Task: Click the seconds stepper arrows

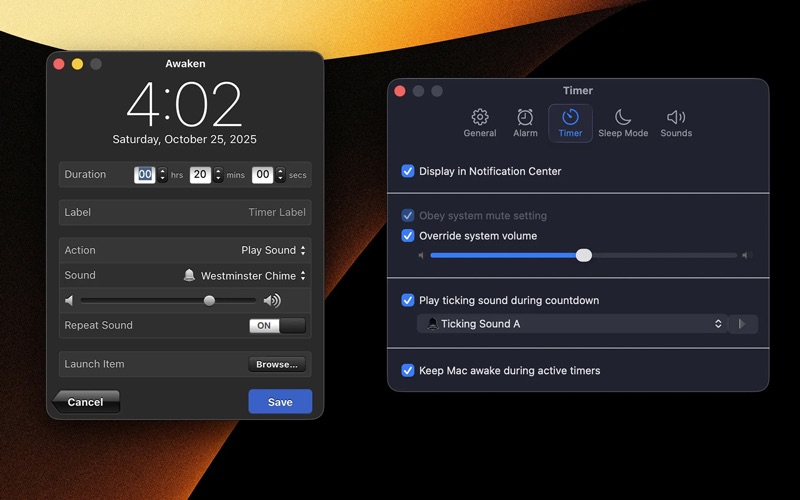Action: pyautogui.click(x=280, y=174)
